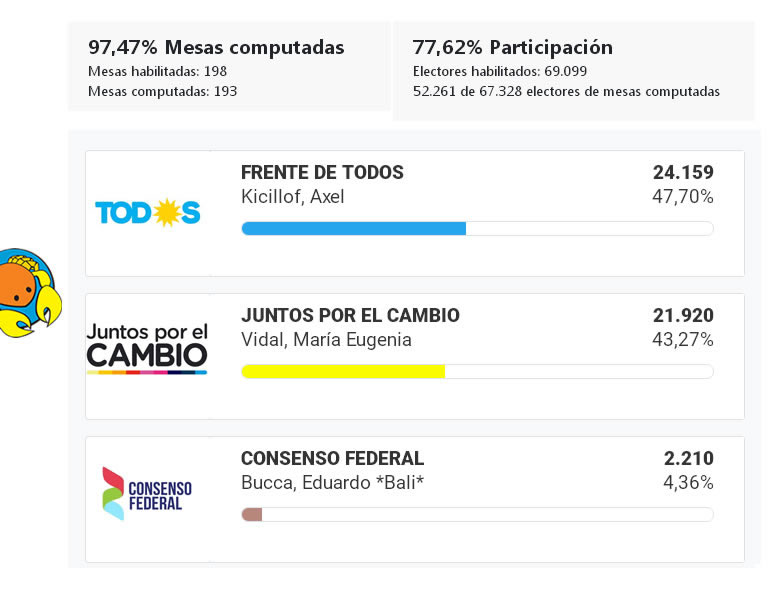Screen dimensions: 782x590
Task: Click the brown Consenso Federal progress bar
Action: click(x=252, y=514)
